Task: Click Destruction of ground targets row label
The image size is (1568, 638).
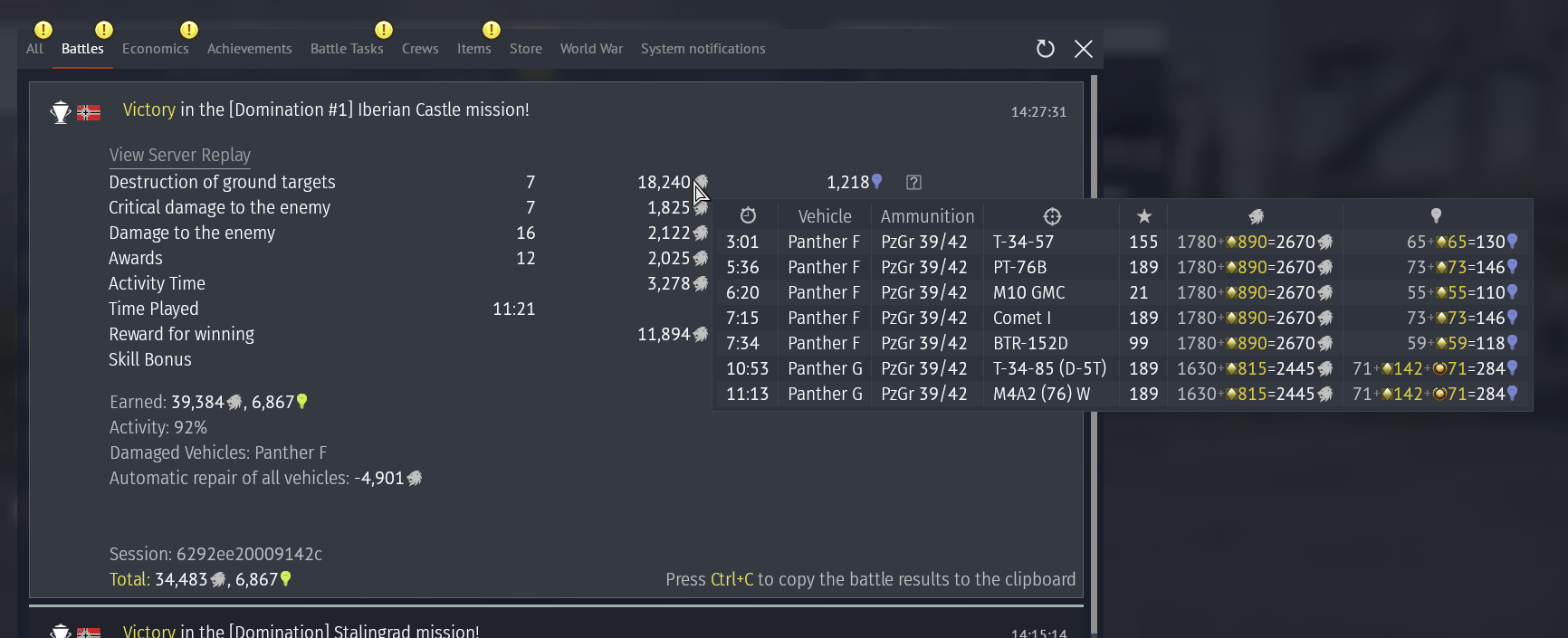Action: coord(222,182)
